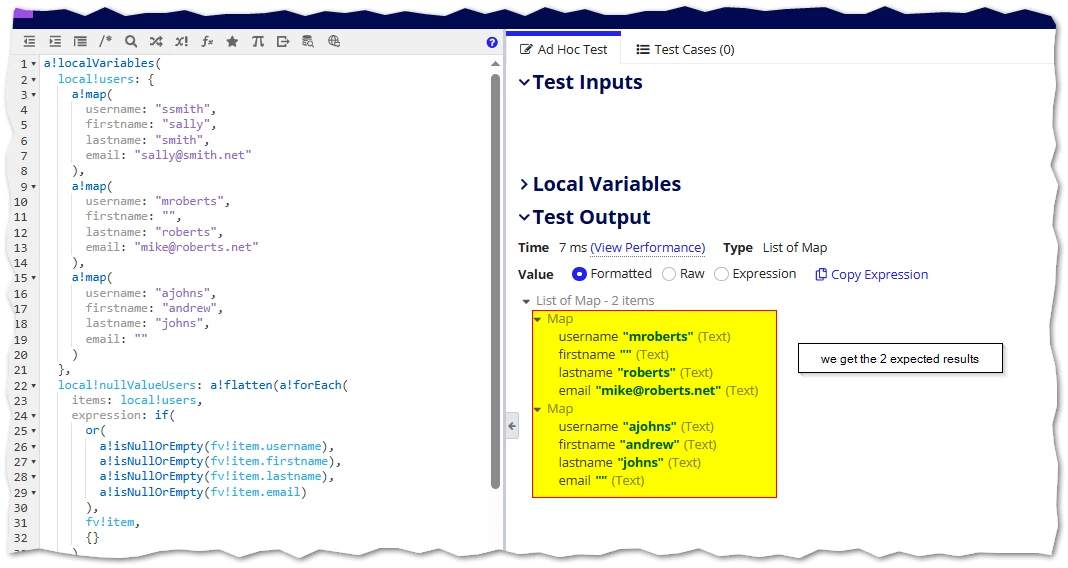
Task: Click the pencil icon on Ad Hoc Test
Action: (526, 49)
